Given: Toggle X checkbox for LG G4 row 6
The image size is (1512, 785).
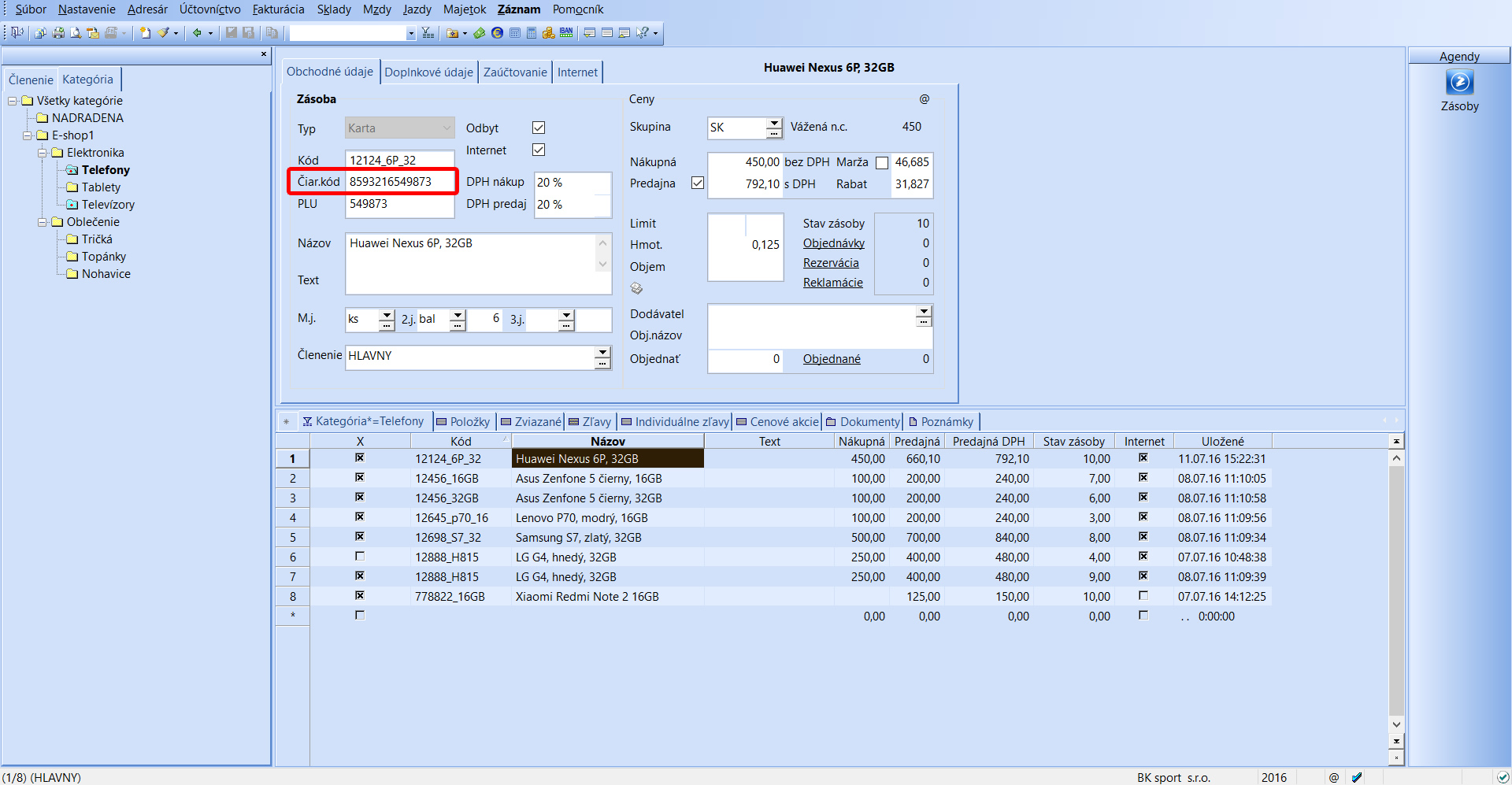Looking at the screenshot, I should 360,556.
